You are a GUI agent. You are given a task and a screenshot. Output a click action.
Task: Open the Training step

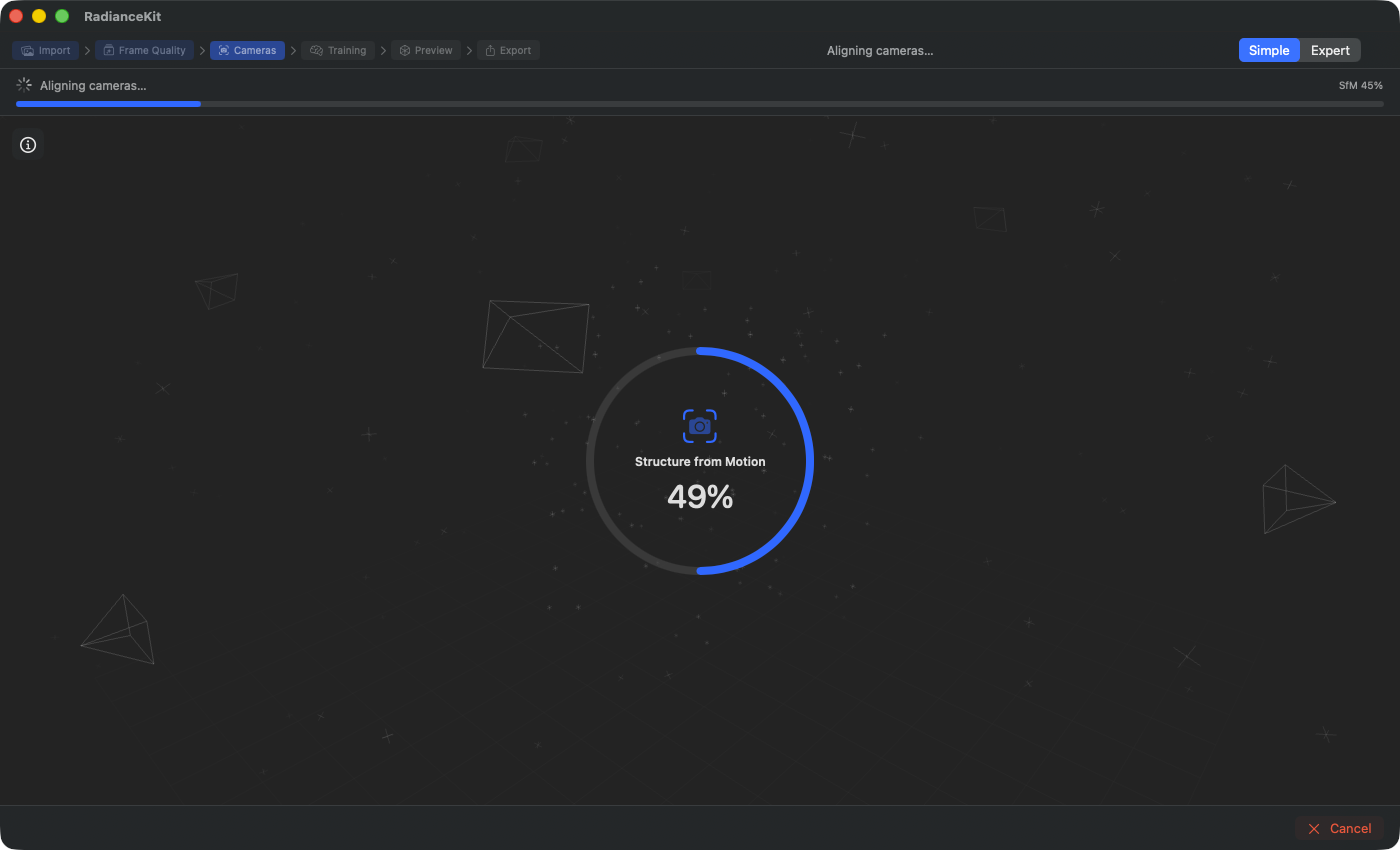338,50
